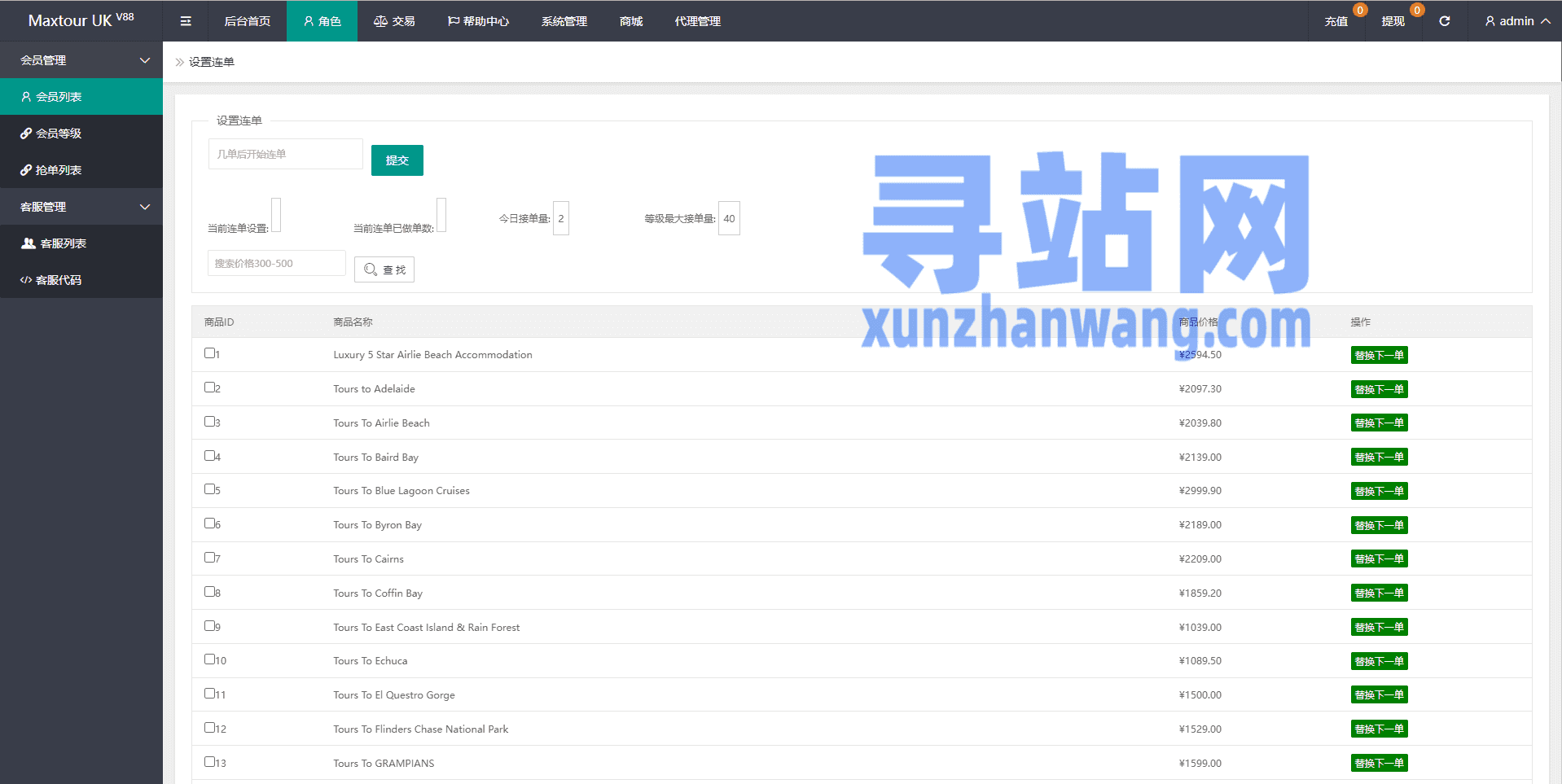
Task: Toggle the sidebar collapse hamburger icon
Action: (x=186, y=21)
